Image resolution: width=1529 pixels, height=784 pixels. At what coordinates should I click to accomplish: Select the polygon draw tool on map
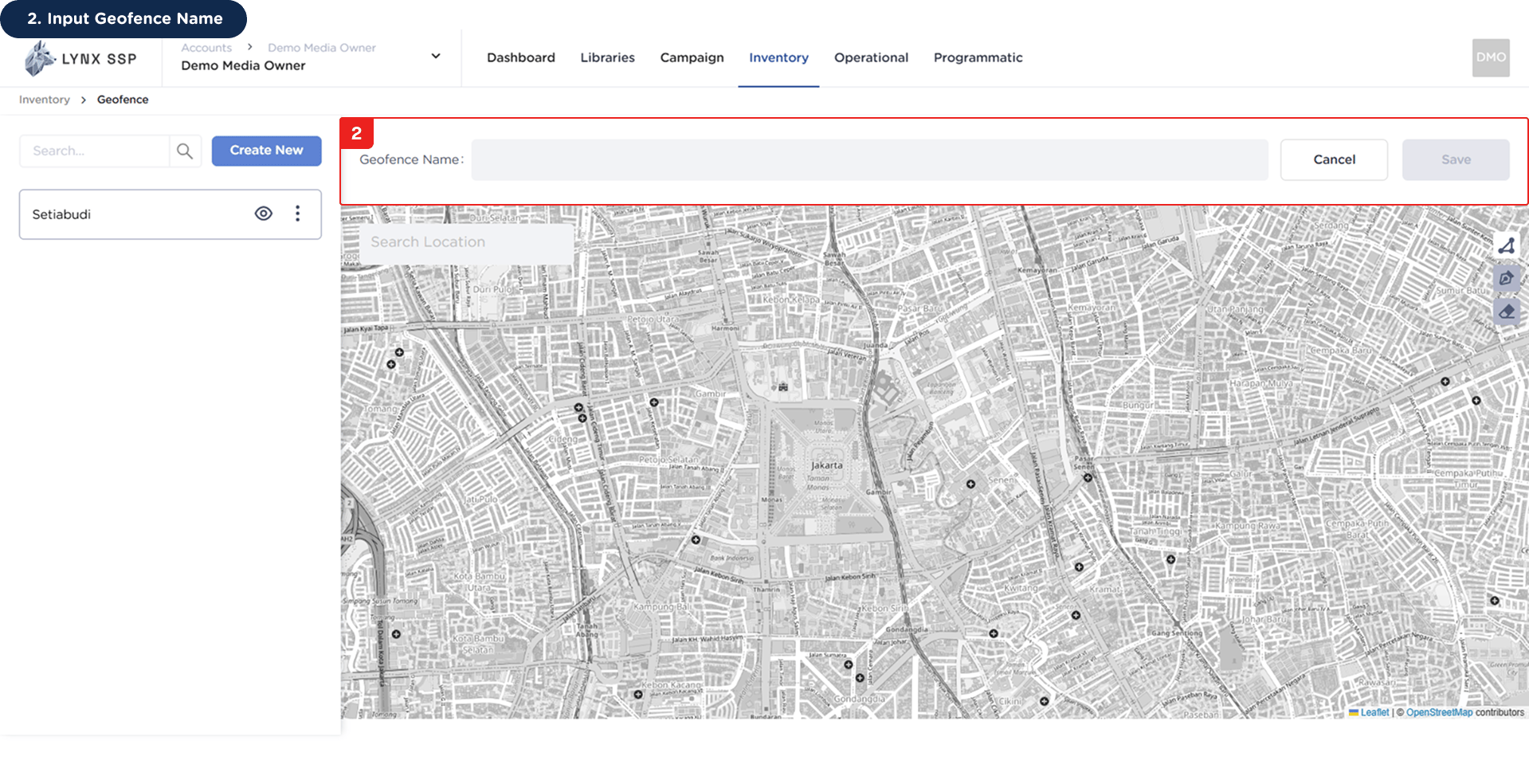coord(1506,246)
